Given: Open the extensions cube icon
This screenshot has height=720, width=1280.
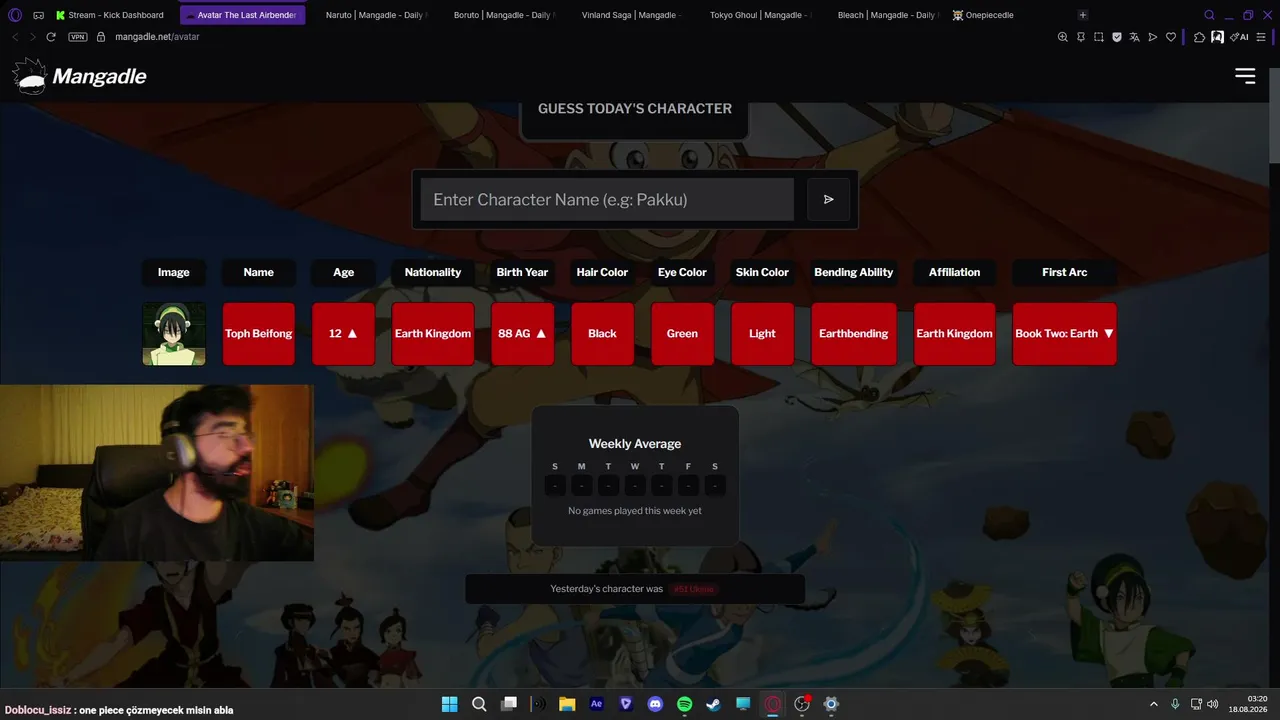Looking at the screenshot, I should 1200,37.
